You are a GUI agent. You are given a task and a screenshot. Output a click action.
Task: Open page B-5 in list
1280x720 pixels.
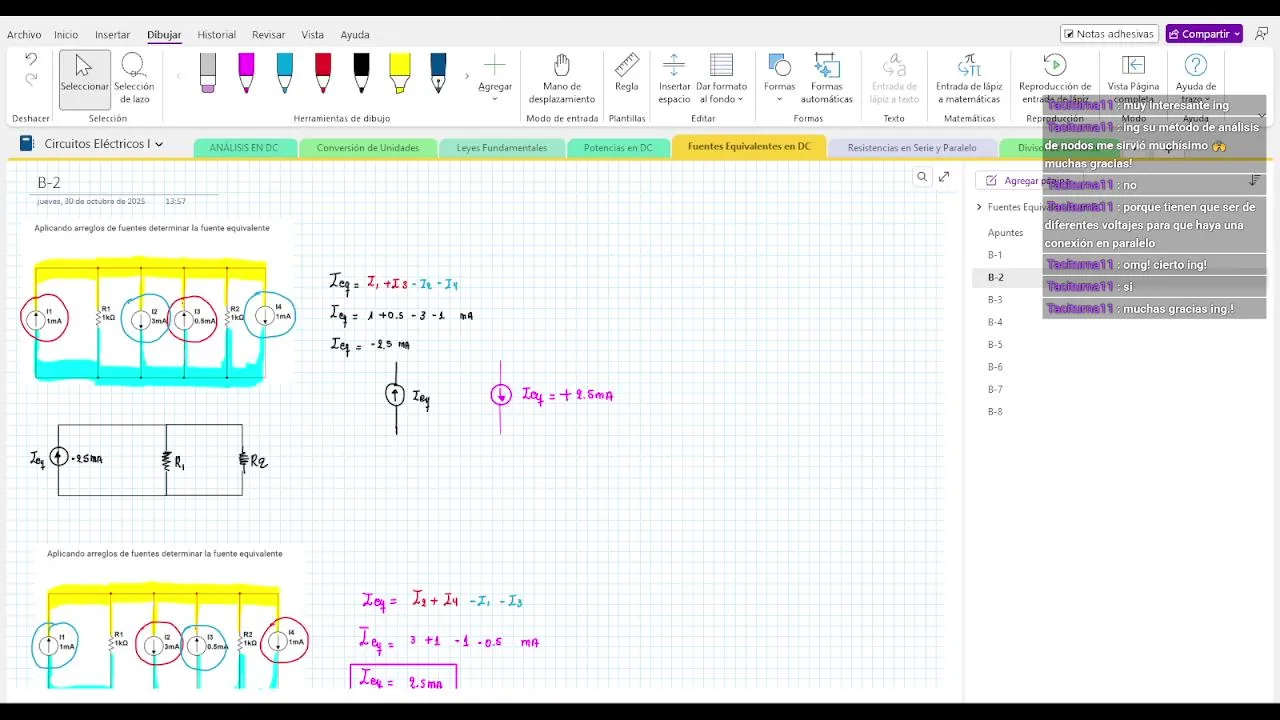point(995,345)
